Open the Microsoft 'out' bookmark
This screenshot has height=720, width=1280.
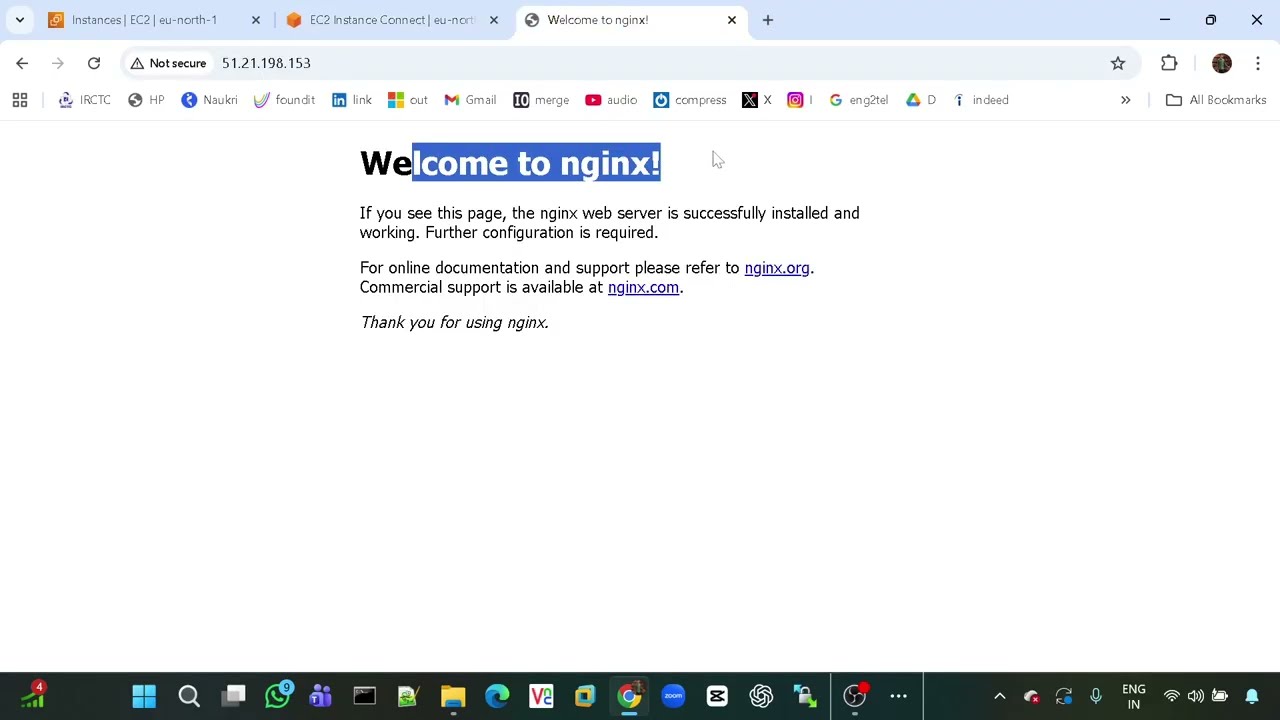click(x=407, y=100)
